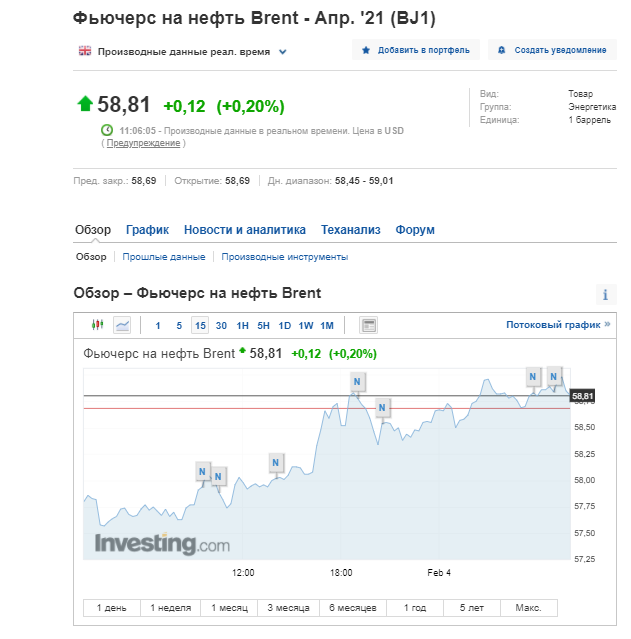Open news marker N on the red line after 18:00
The height and width of the screenshot is (639, 631).
click(382, 408)
